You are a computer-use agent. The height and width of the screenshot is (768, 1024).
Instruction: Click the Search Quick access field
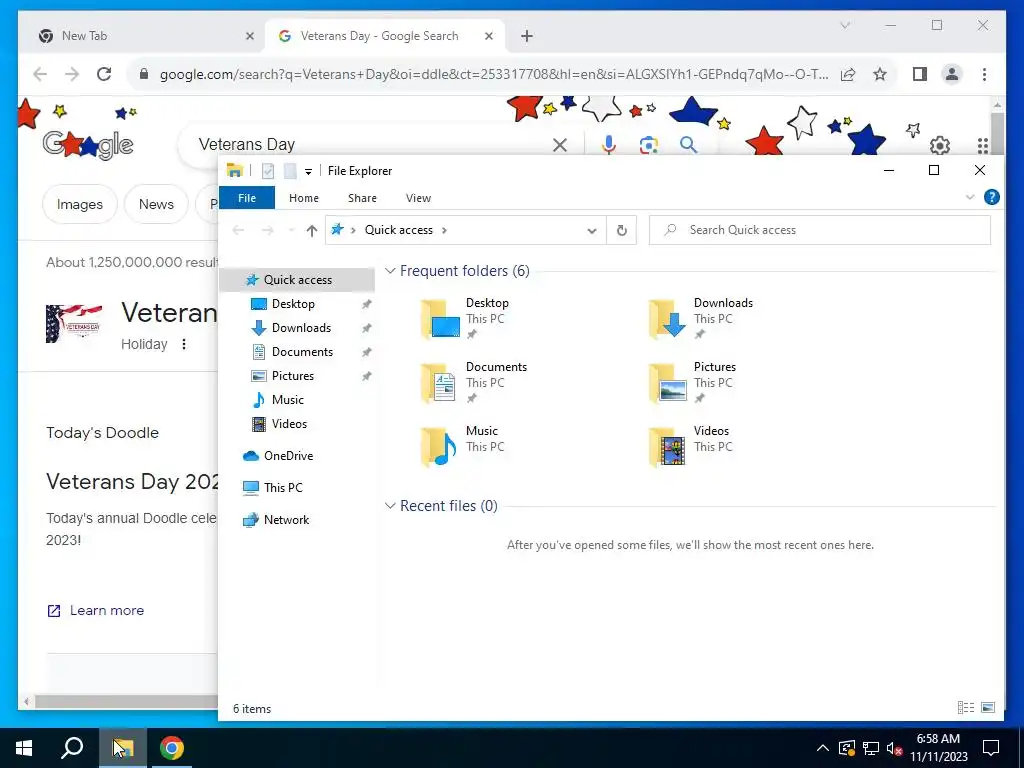click(820, 230)
